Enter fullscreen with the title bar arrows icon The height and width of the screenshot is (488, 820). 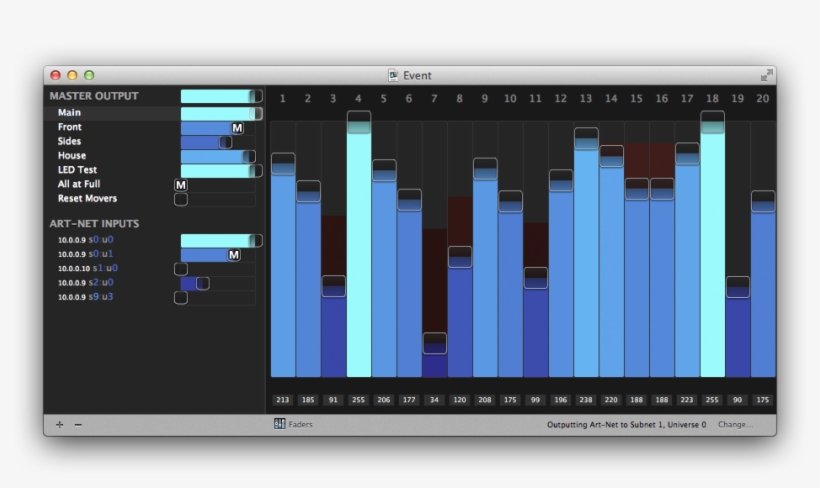[x=766, y=75]
